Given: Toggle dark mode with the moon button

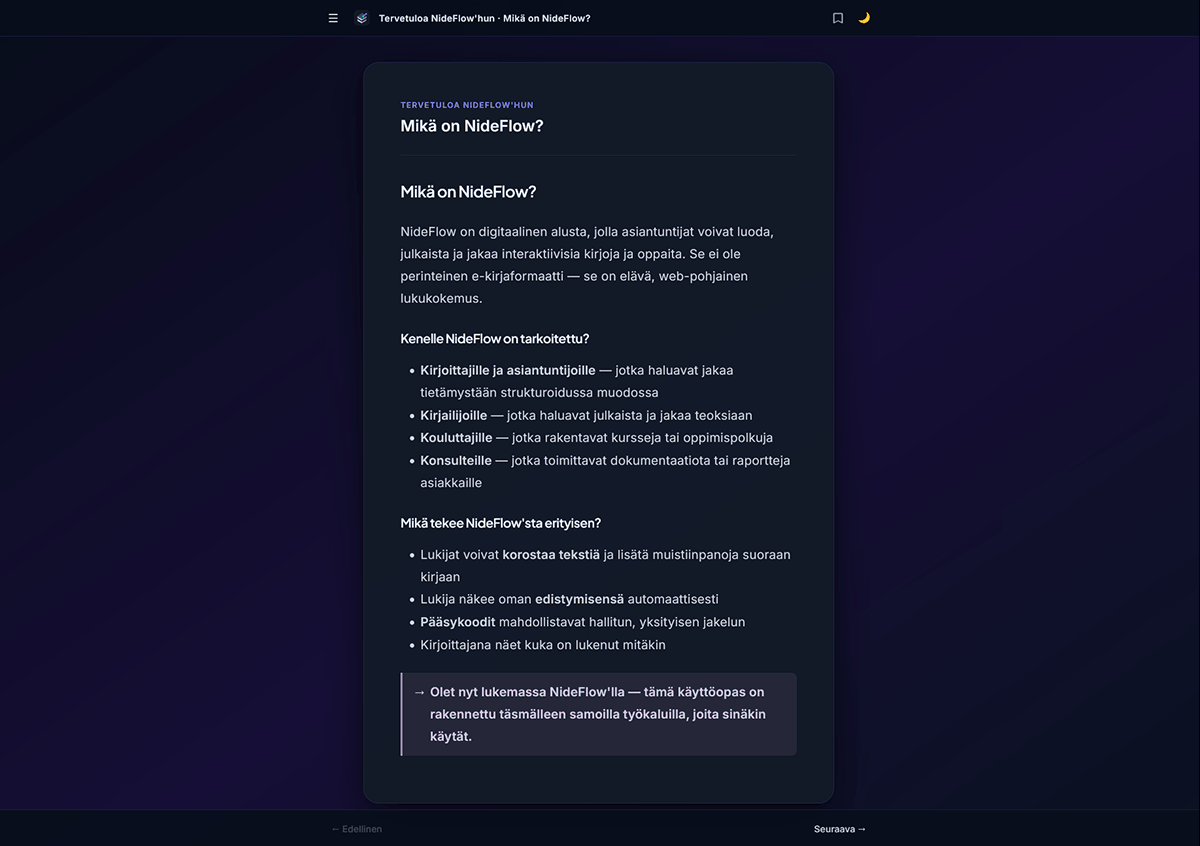Looking at the screenshot, I should coord(864,18).
